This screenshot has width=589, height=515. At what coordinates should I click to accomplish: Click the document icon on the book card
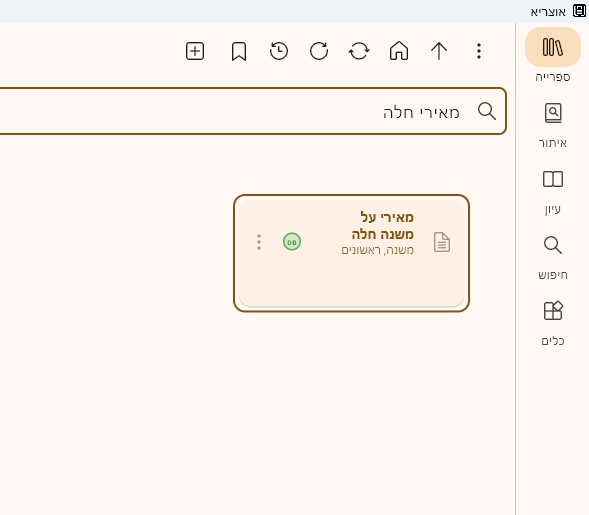[x=442, y=242]
